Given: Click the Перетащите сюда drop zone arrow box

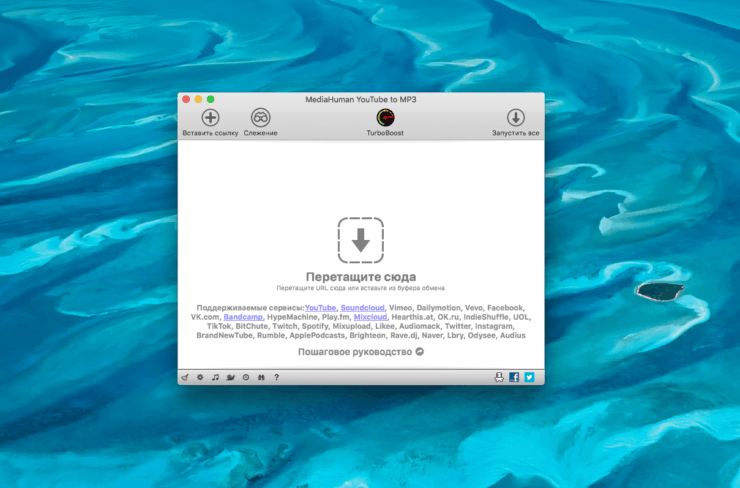Looking at the screenshot, I should (361, 240).
